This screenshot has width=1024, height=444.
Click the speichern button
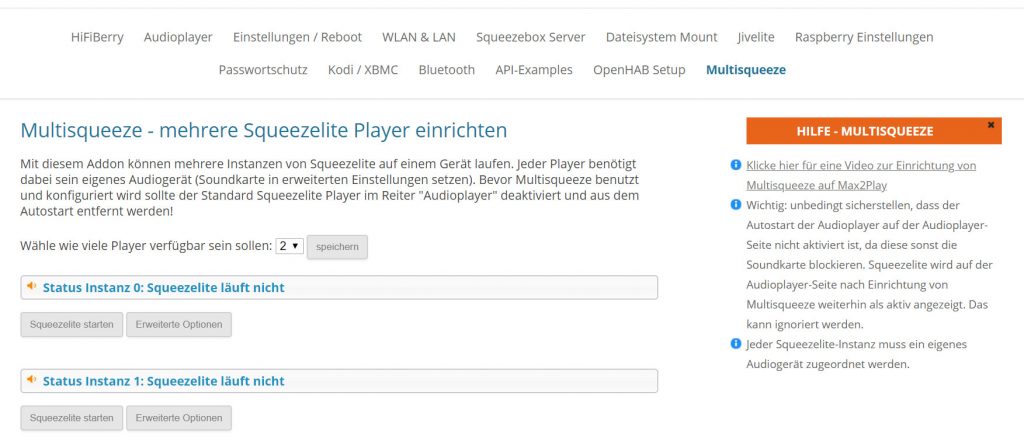point(337,247)
